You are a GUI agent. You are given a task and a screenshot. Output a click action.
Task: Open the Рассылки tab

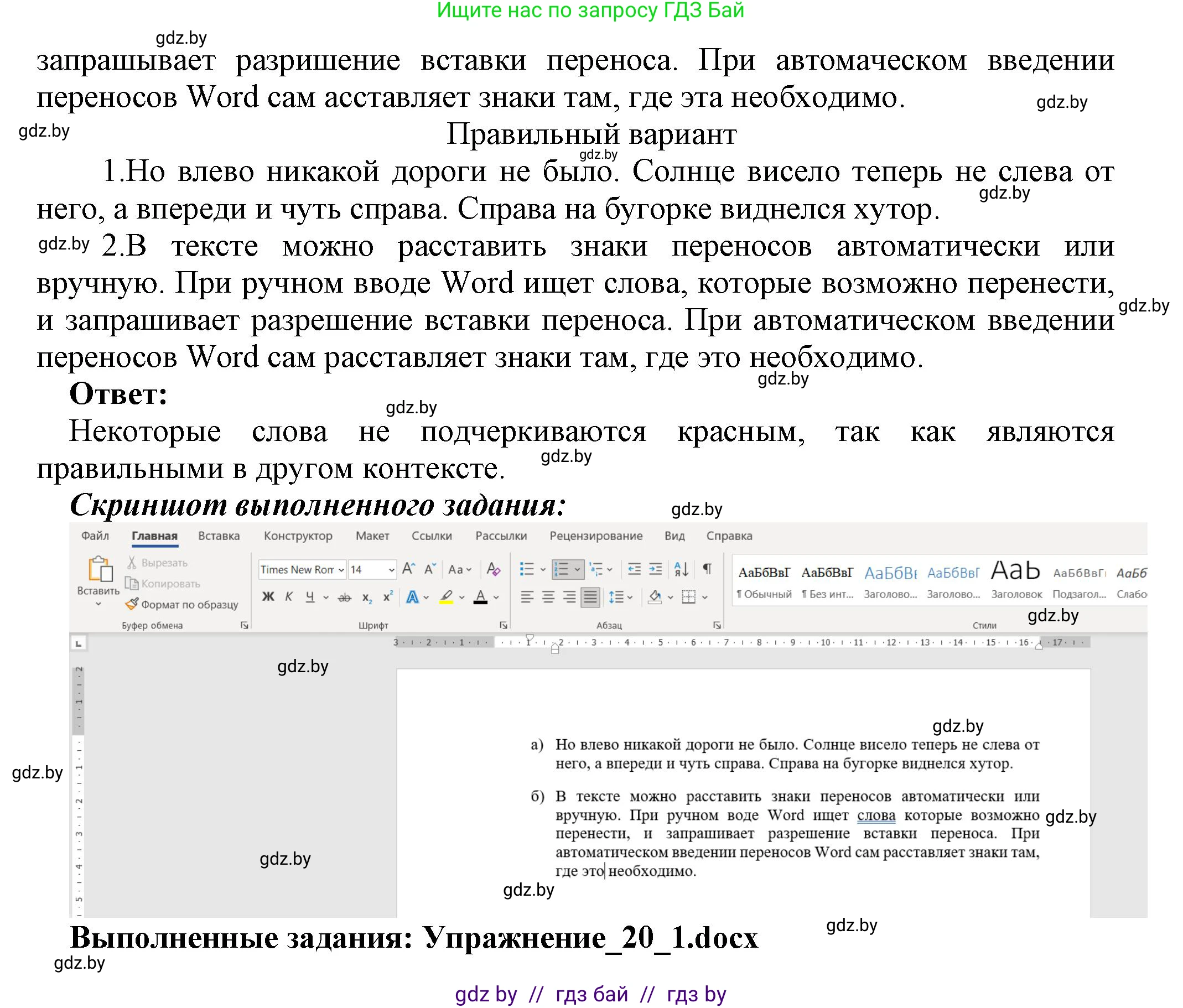(501, 536)
